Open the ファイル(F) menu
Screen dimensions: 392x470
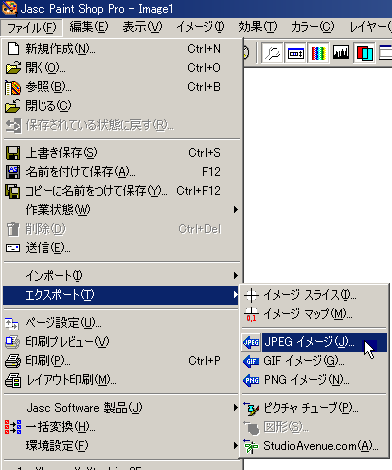coord(32,27)
